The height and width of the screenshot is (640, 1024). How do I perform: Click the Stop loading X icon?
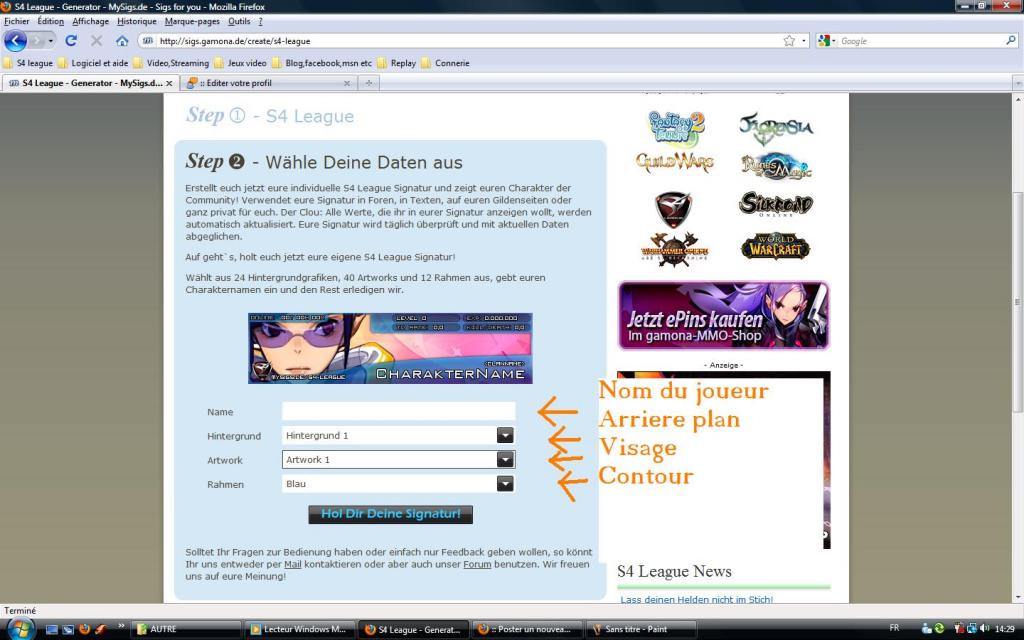(x=97, y=40)
